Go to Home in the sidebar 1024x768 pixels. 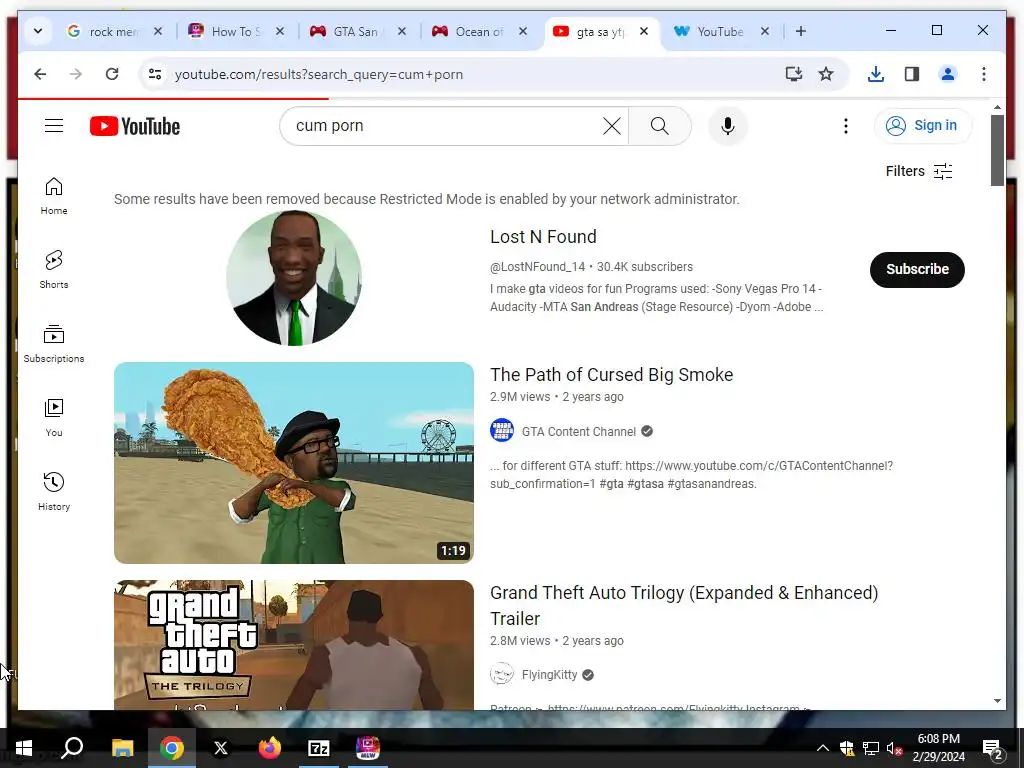(x=54, y=195)
